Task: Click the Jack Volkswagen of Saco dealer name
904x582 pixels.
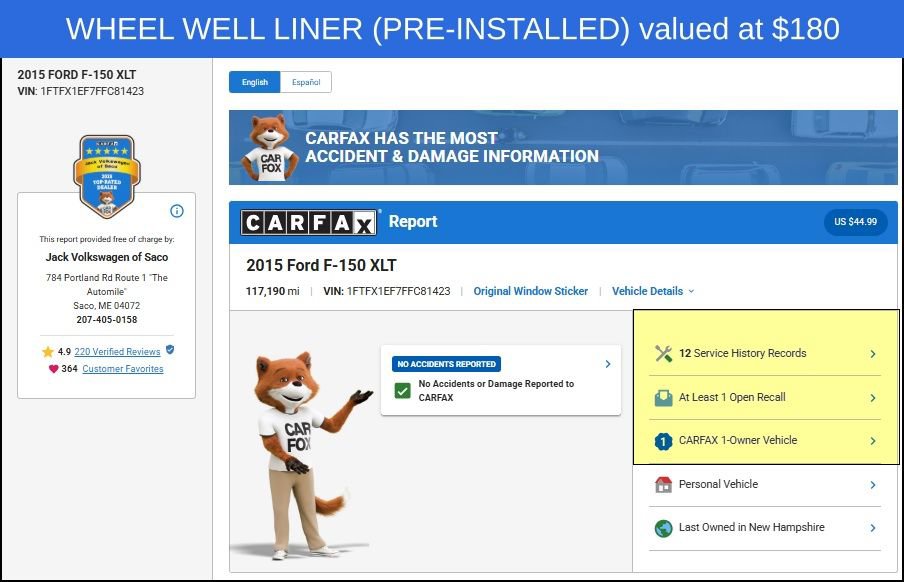Action: coord(107,257)
